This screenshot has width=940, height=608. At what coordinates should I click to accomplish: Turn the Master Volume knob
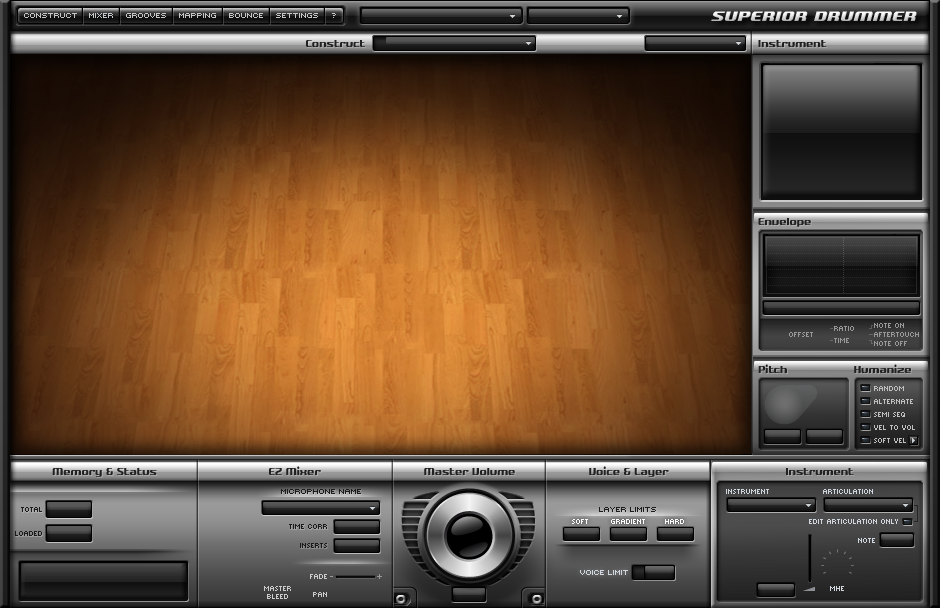[468, 536]
